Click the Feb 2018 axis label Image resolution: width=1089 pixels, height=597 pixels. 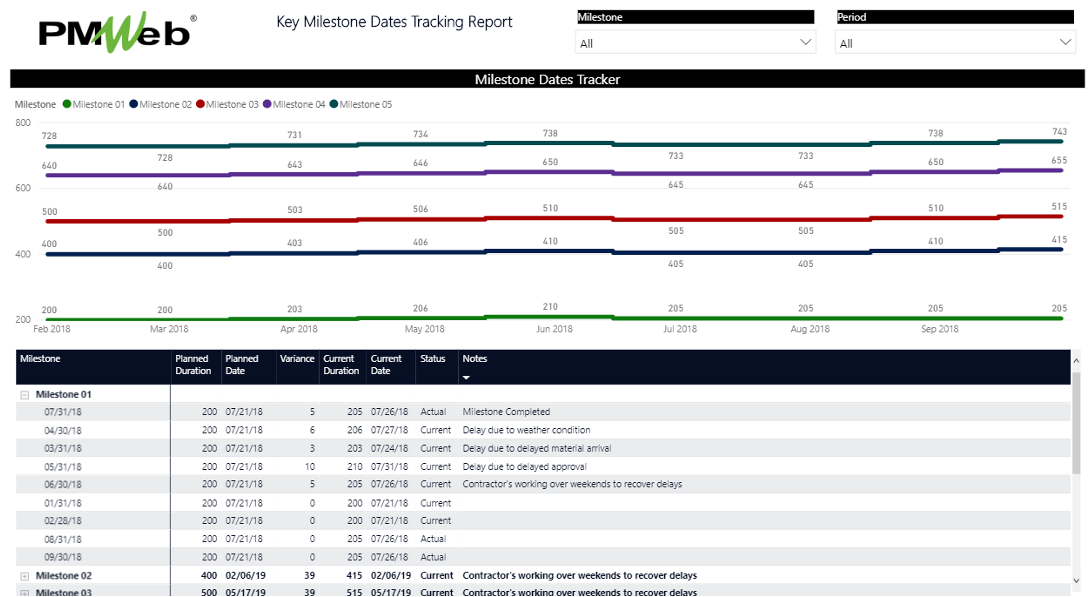pos(52,329)
